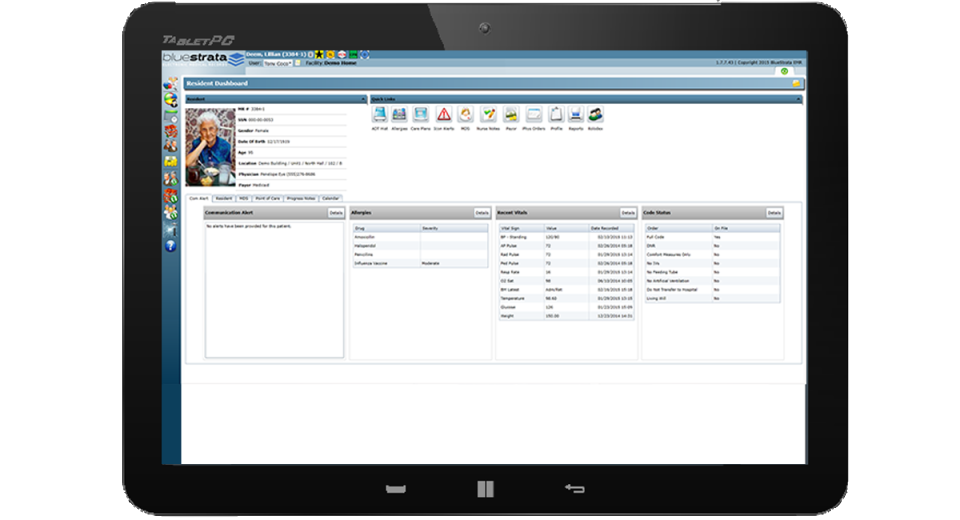Switch to the Progress Notes tab

[301, 198]
